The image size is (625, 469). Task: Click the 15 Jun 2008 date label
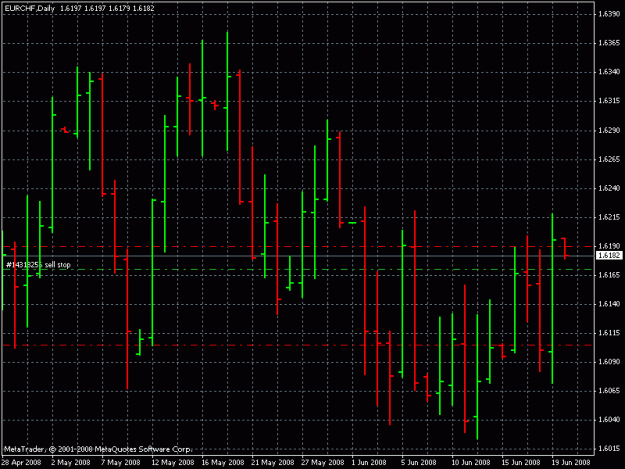[x=521, y=463]
